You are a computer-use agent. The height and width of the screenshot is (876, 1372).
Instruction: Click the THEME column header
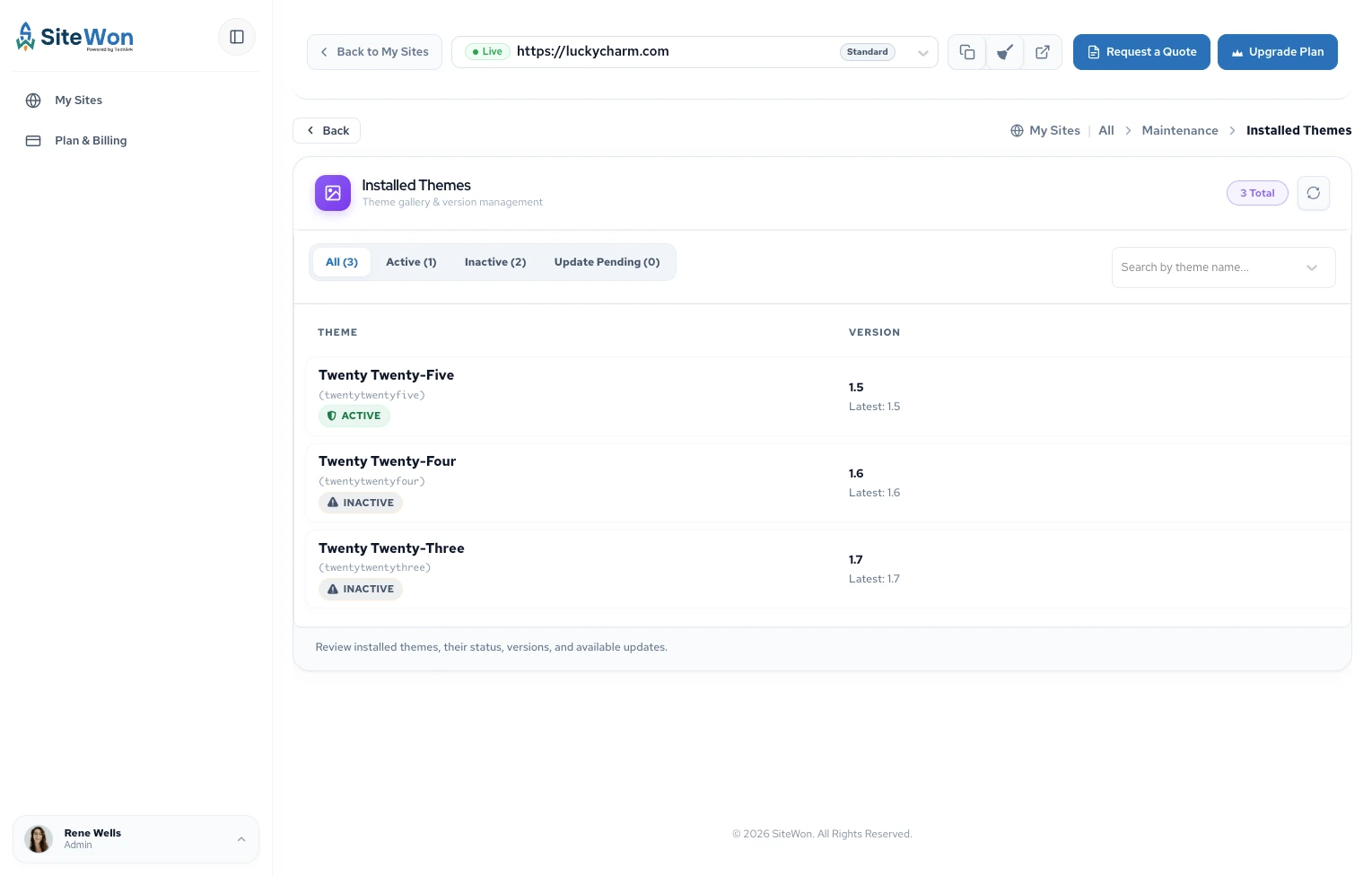click(337, 333)
